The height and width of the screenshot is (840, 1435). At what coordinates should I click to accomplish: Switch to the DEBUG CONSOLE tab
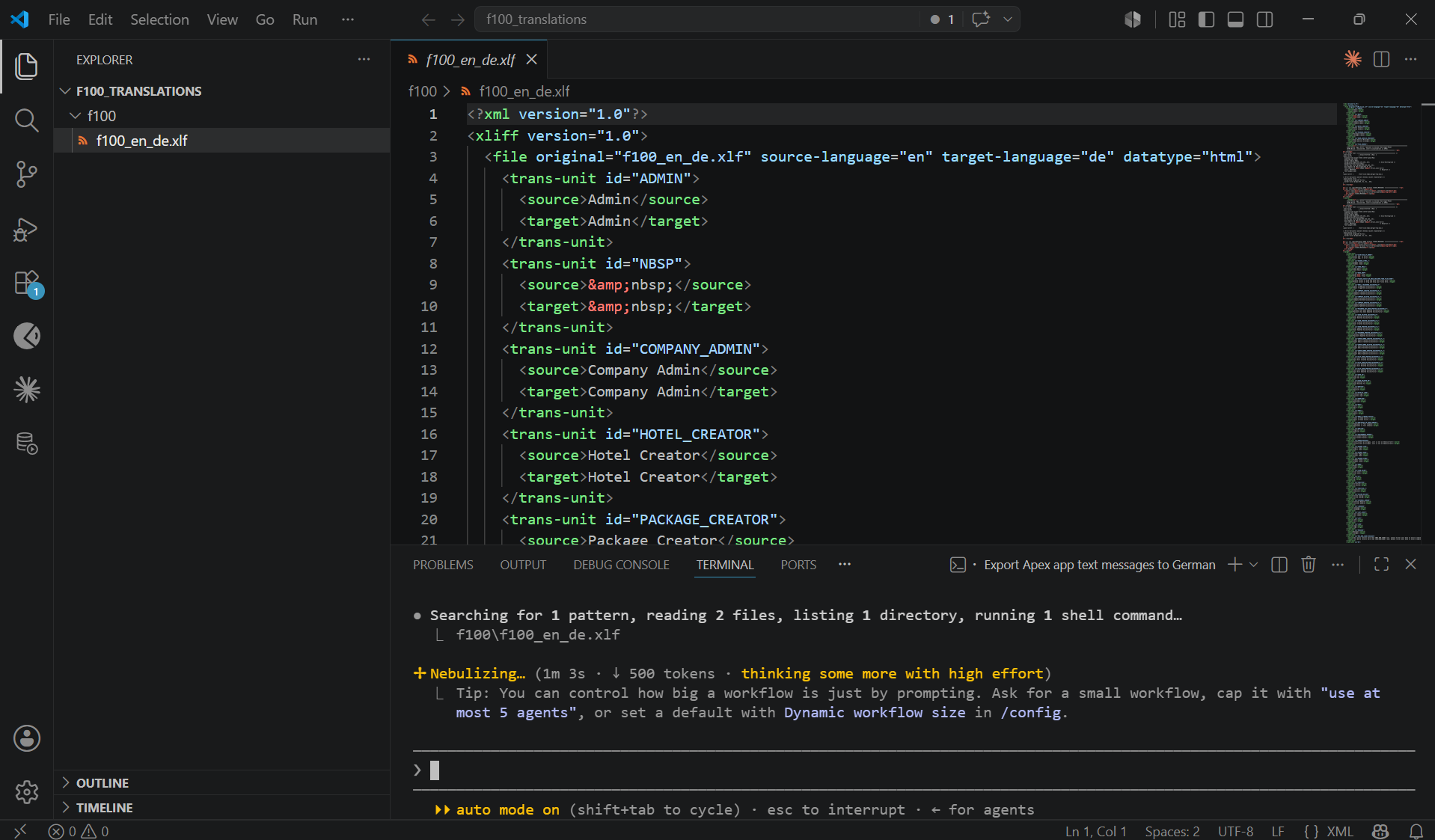pyautogui.click(x=621, y=565)
